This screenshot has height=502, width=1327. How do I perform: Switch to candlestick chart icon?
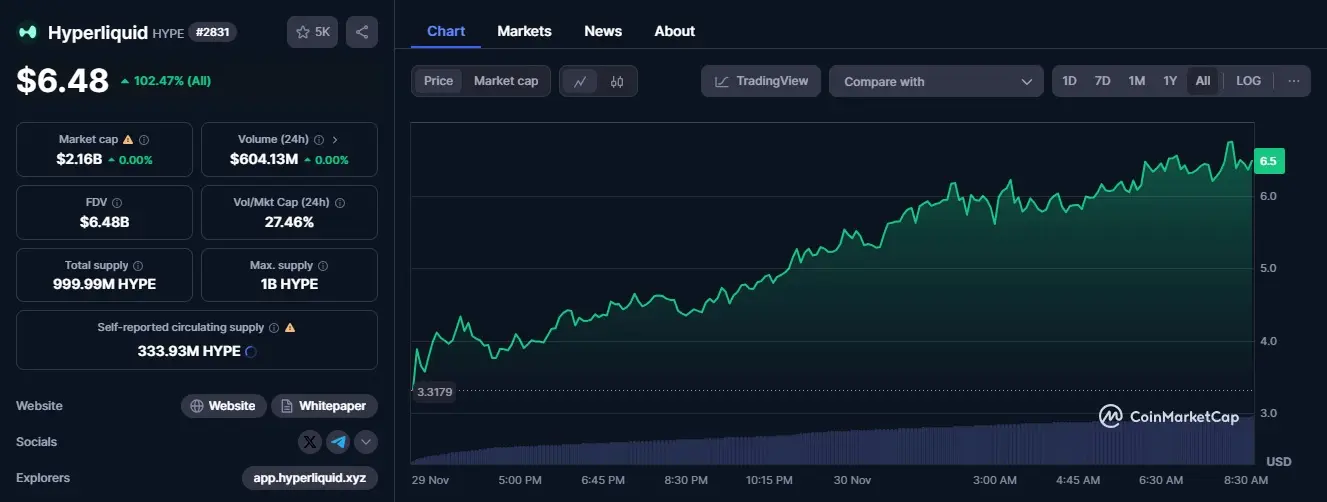(x=617, y=82)
